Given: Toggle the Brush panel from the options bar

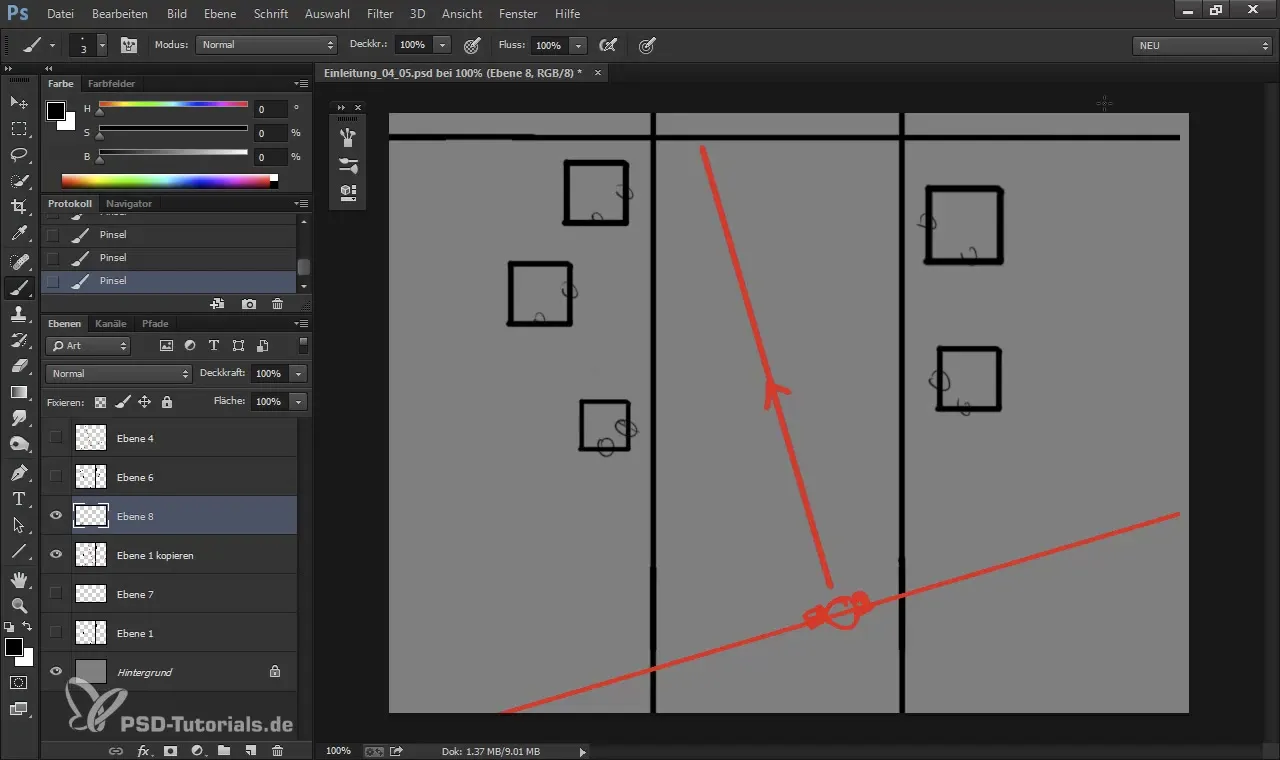Looking at the screenshot, I should pos(128,45).
